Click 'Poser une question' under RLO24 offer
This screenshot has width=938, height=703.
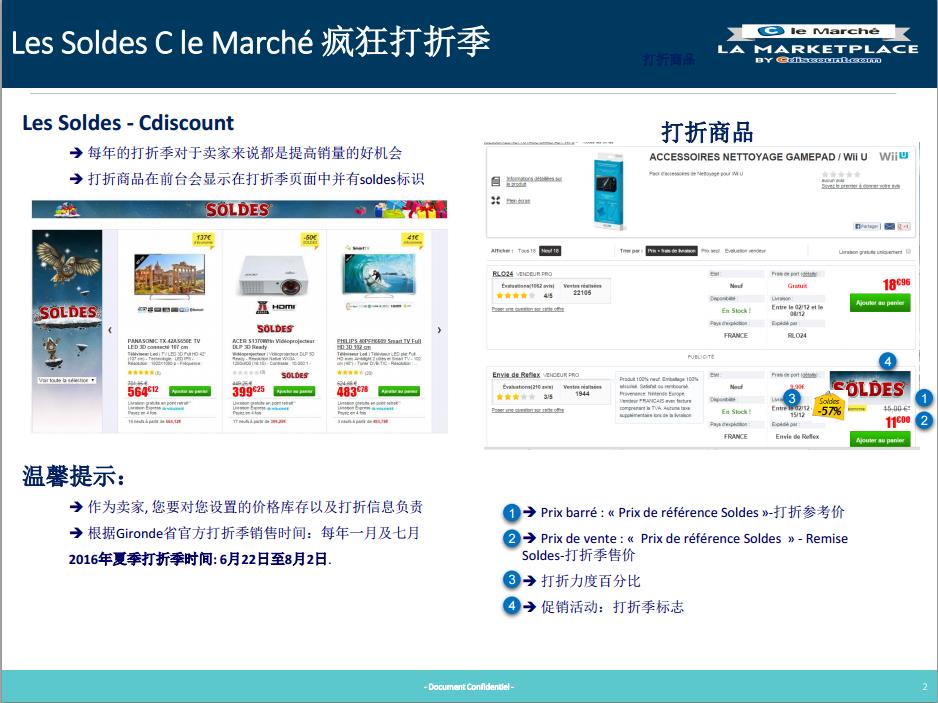(x=528, y=309)
